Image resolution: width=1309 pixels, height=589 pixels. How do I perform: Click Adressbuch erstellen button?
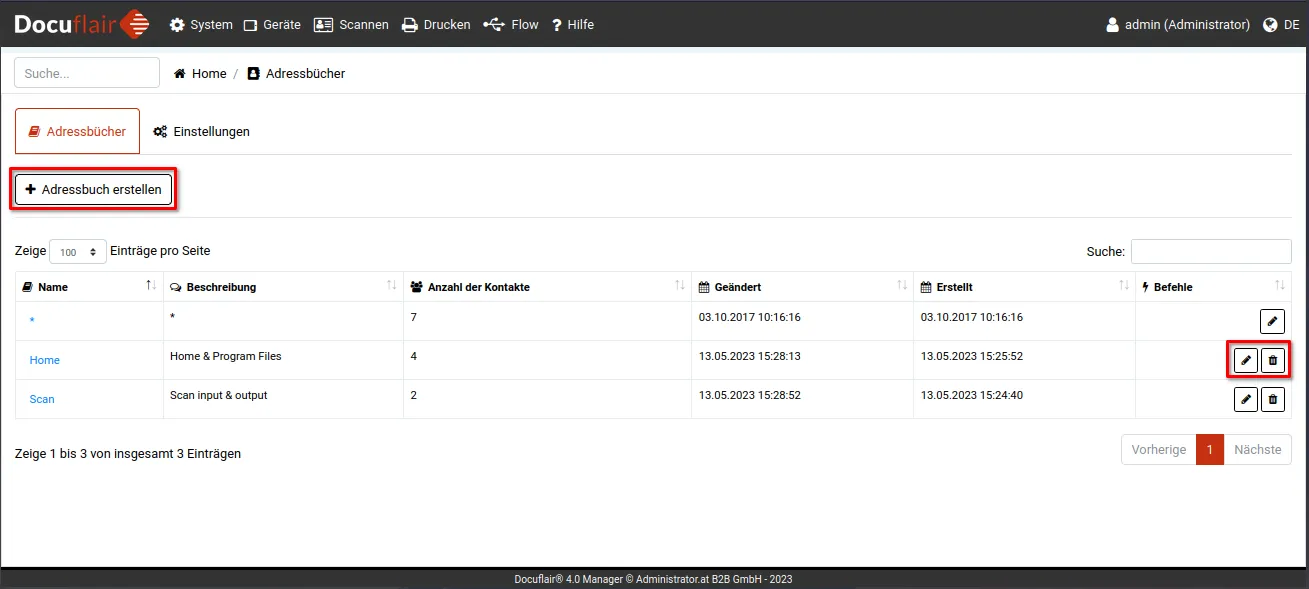[x=93, y=189]
